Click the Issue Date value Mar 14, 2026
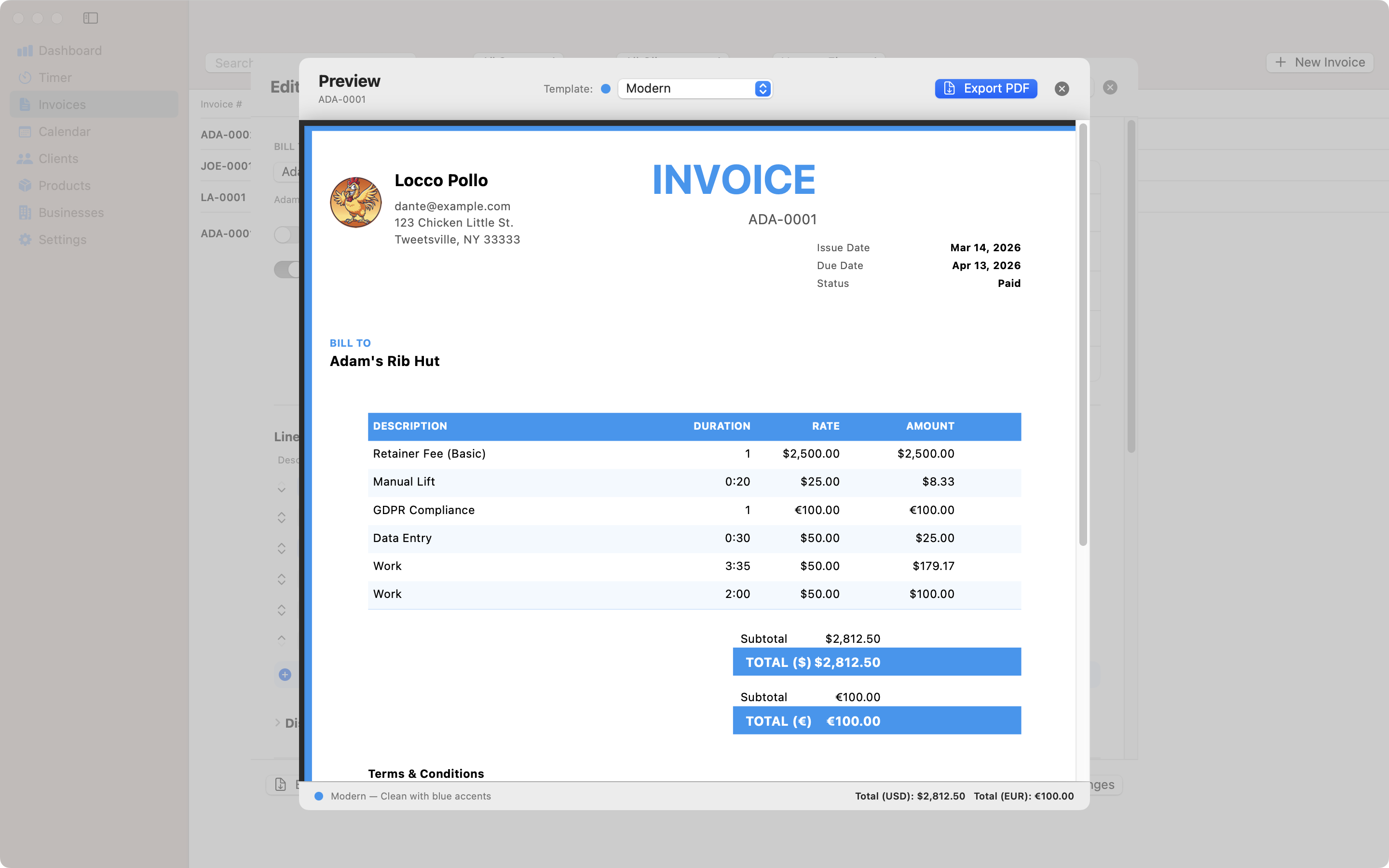This screenshot has width=1389, height=868. tap(985, 247)
